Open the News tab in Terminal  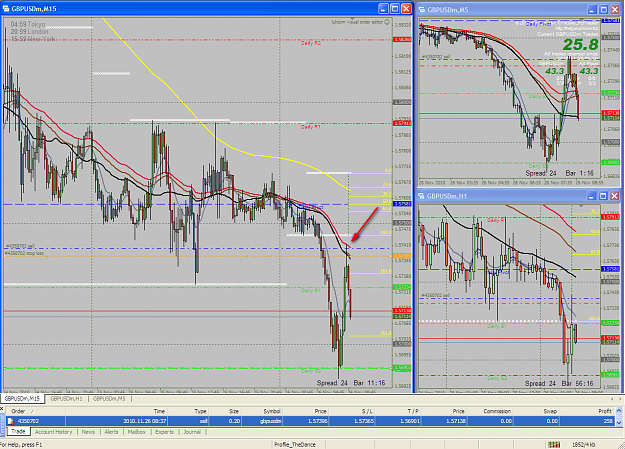tap(88, 432)
